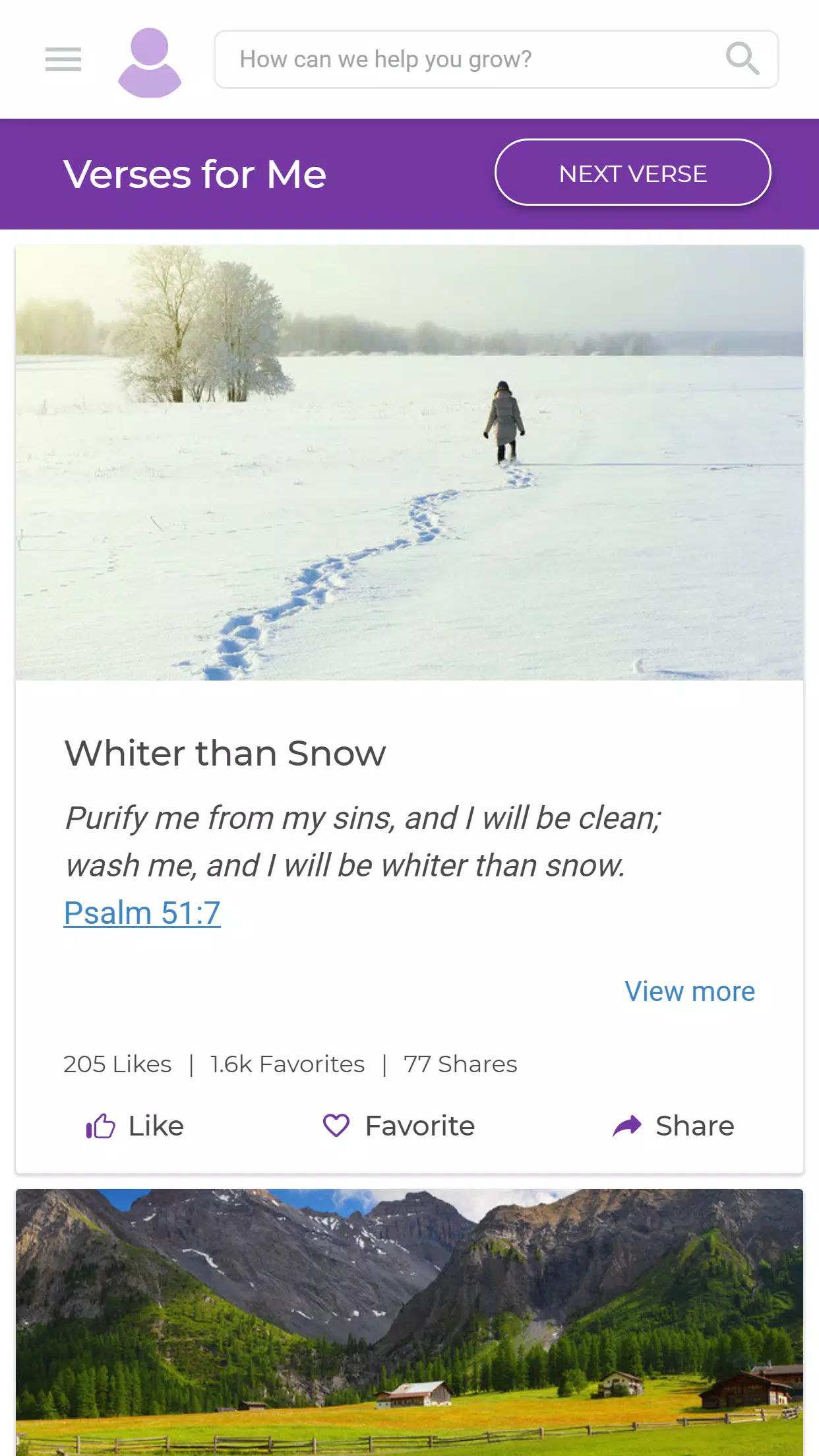
Task: Click the heart Favorite icon
Action: pyautogui.click(x=336, y=1126)
